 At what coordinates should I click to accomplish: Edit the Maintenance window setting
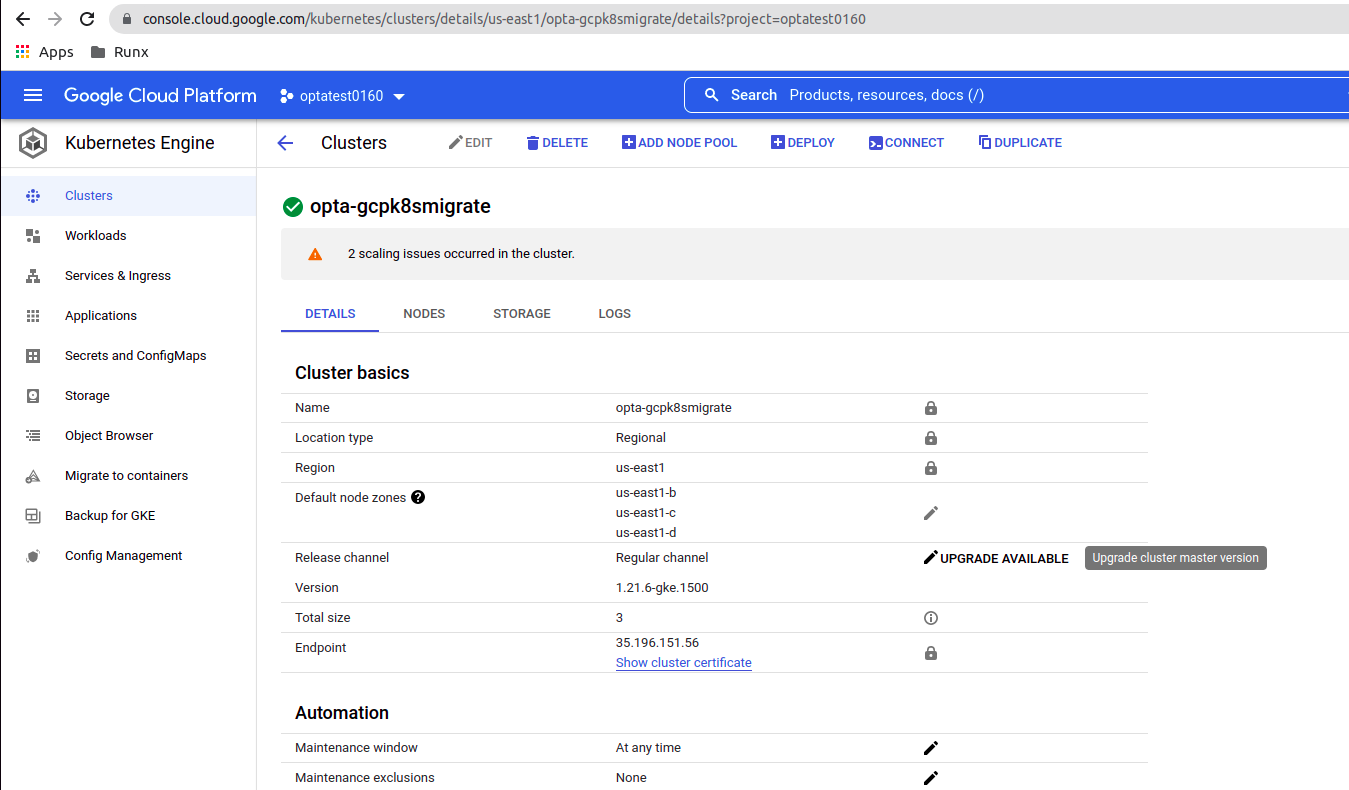pyautogui.click(x=930, y=748)
